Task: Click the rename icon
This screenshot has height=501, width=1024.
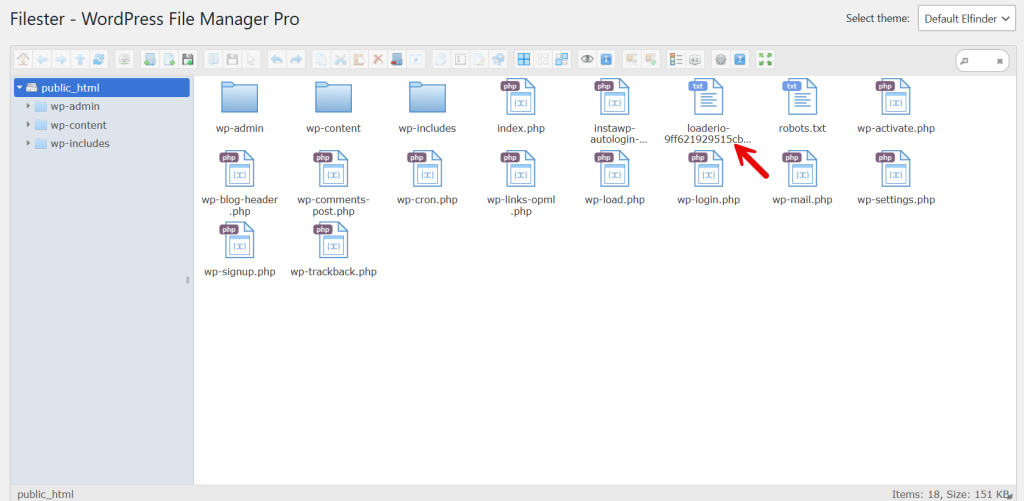Action: pos(460,59)
